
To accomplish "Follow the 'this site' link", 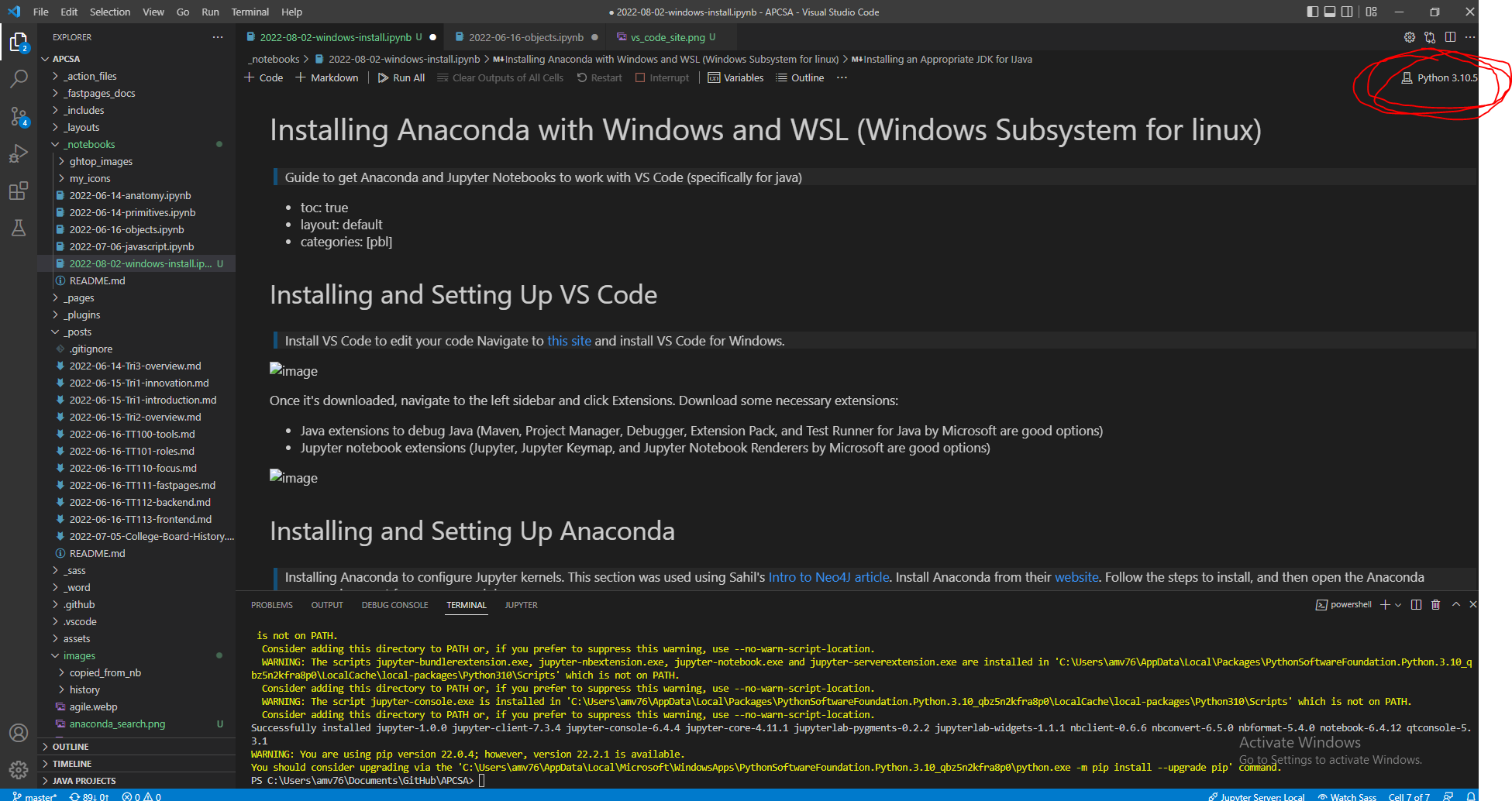I will pos(569,341).
